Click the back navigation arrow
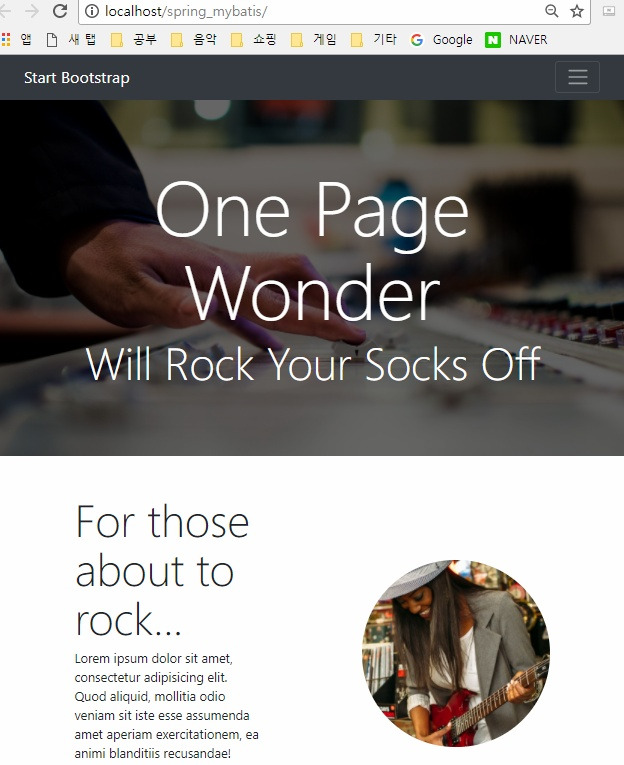The image size is (624, 765). (x=4, y=11)
